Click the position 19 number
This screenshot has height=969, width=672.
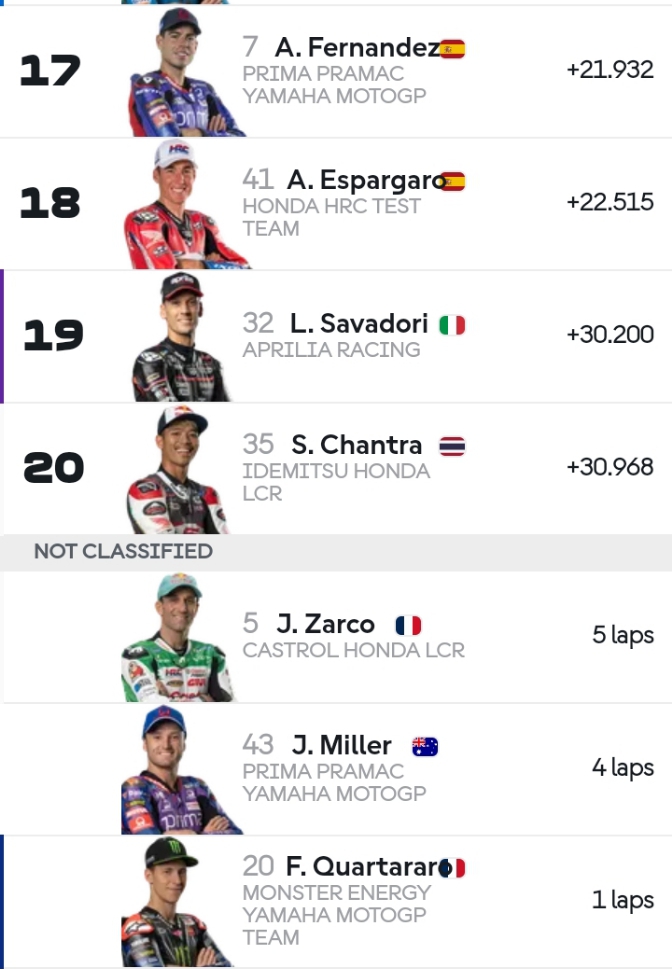click(x=53, y=336)
